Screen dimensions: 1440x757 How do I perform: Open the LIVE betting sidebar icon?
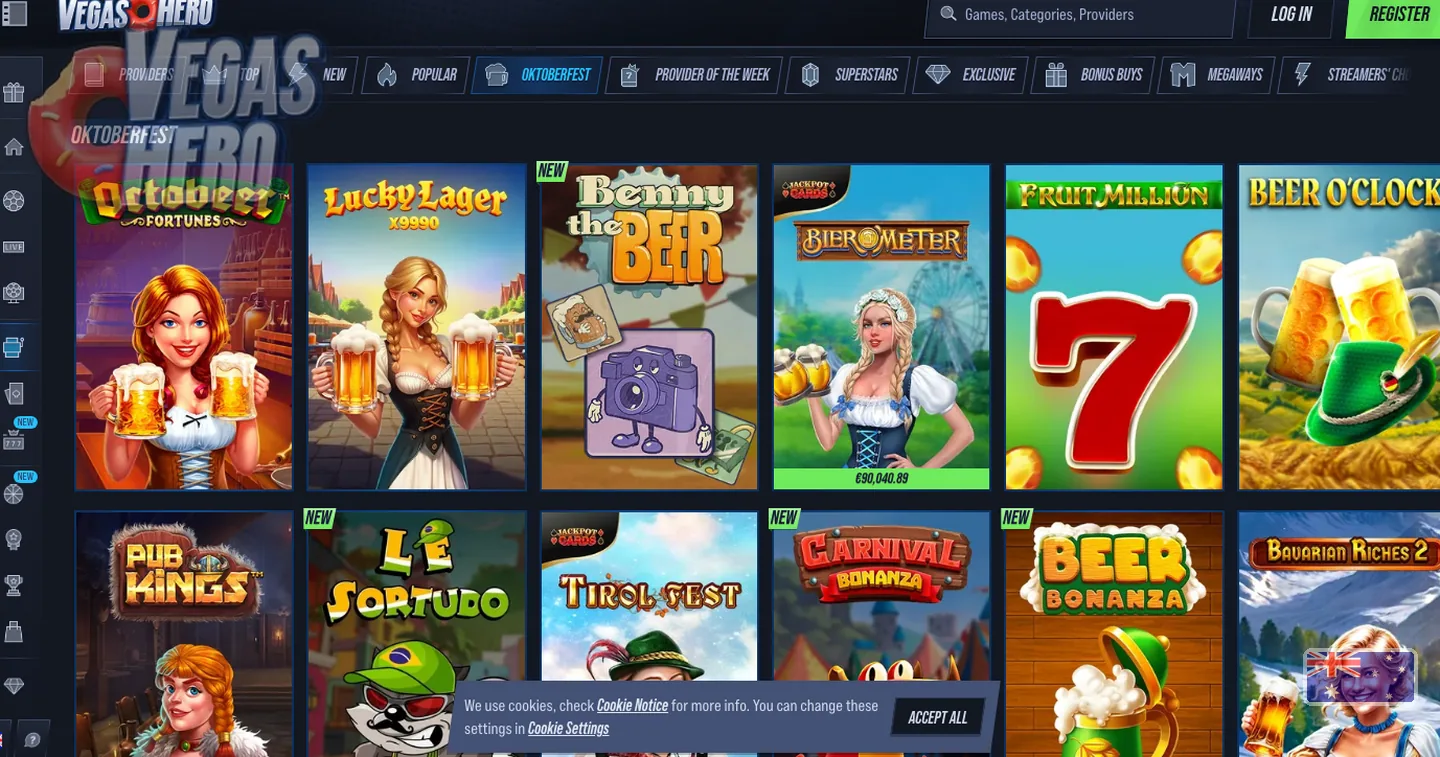[x=14, y=247]
